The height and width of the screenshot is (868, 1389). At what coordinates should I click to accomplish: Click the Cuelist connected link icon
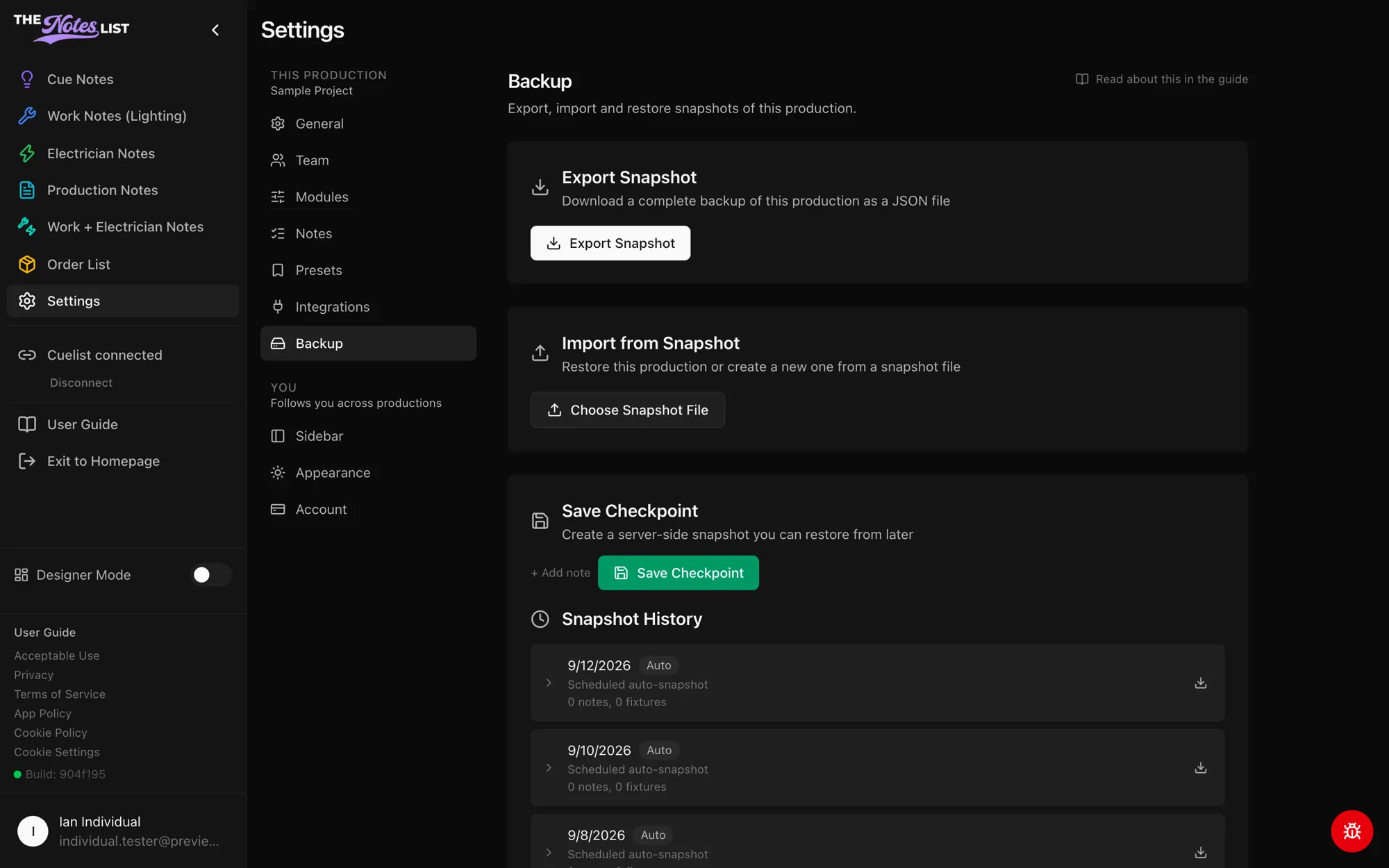pyautogui.click(x=27, y=355)
